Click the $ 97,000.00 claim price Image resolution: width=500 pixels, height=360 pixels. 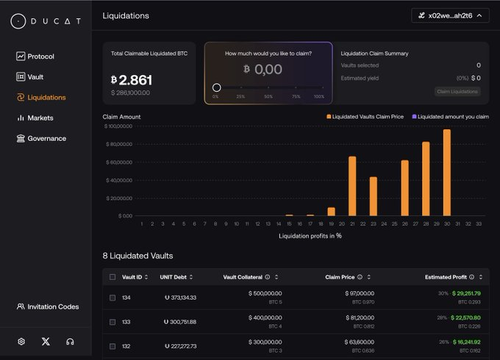(x=360, y=293)
